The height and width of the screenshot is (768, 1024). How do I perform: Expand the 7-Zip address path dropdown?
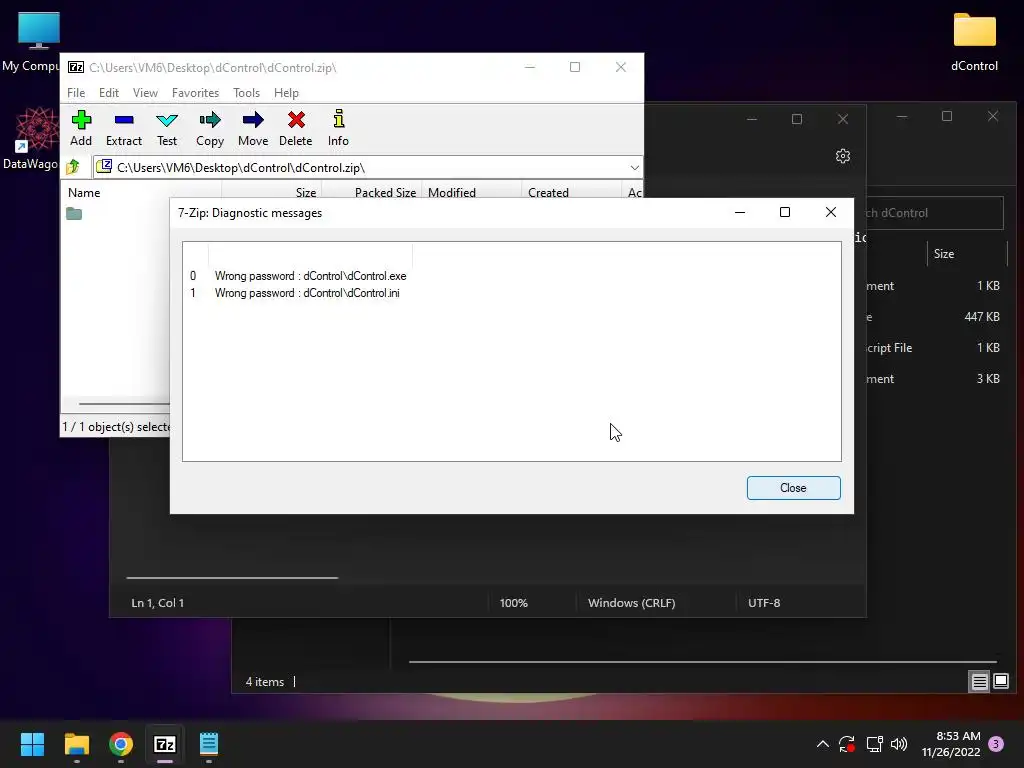[x=634, y=168]
